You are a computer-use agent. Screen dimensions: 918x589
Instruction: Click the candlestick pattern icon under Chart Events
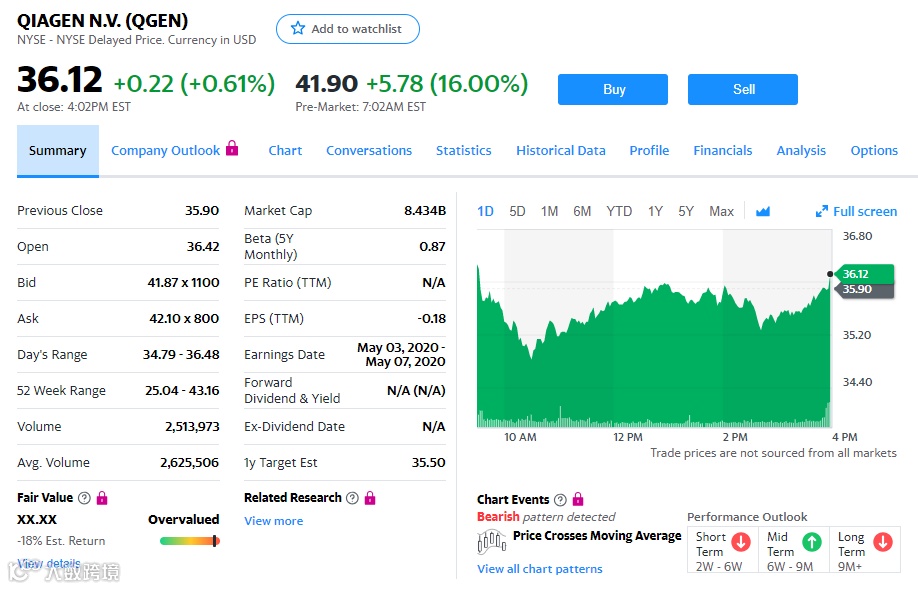tap(492, 542)
